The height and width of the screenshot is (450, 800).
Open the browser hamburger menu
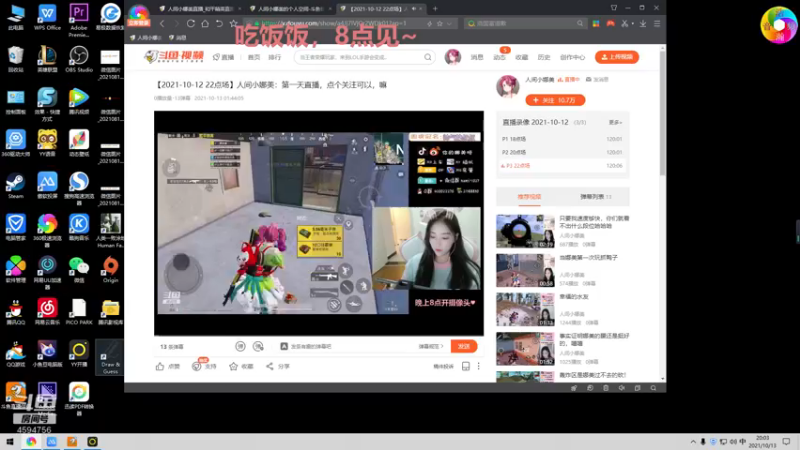(x=657, y=23)
